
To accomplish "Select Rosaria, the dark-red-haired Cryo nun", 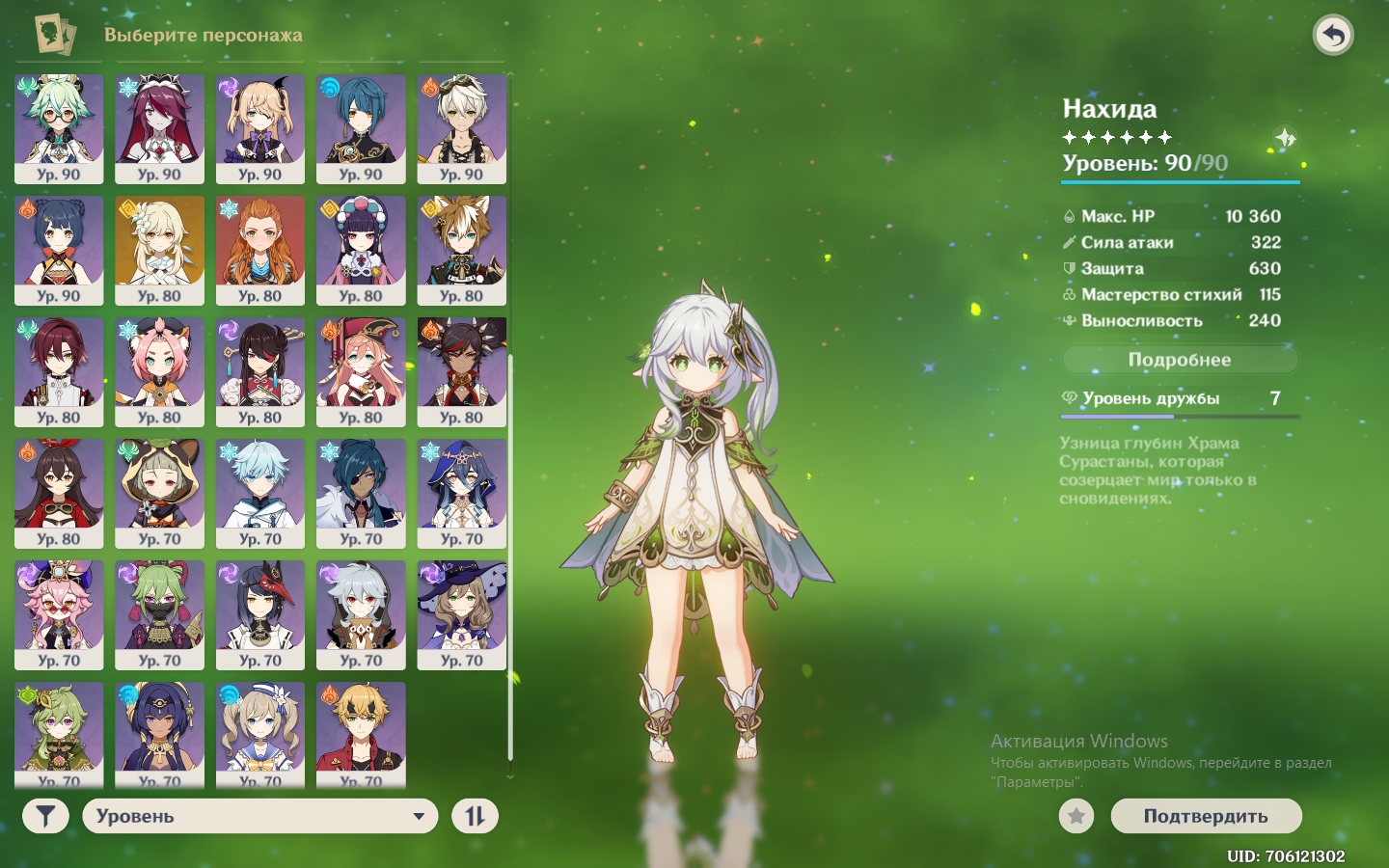I will [159, 129].
